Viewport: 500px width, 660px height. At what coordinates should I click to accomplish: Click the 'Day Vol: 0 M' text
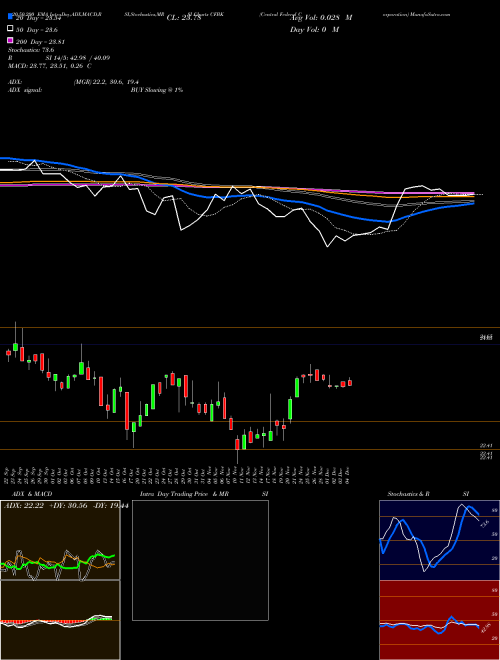tap(314, 30)
